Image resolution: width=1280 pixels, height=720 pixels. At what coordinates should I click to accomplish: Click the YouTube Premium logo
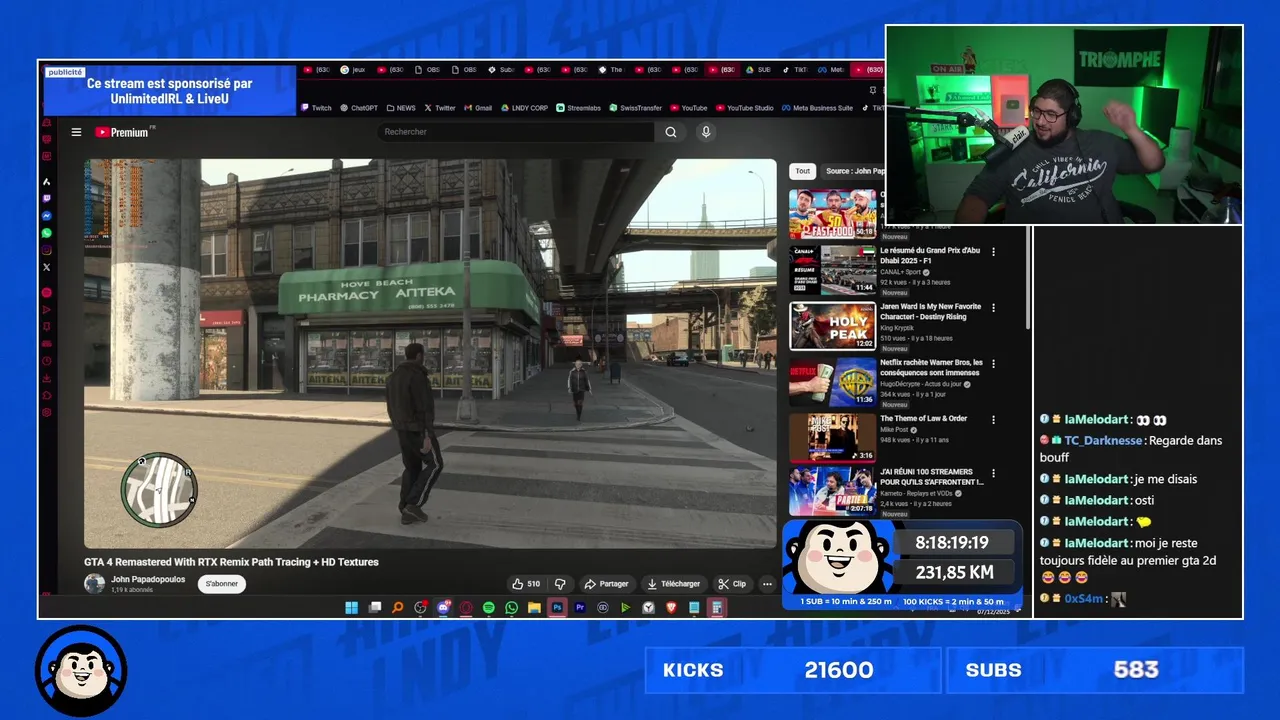tap(124, 132)
